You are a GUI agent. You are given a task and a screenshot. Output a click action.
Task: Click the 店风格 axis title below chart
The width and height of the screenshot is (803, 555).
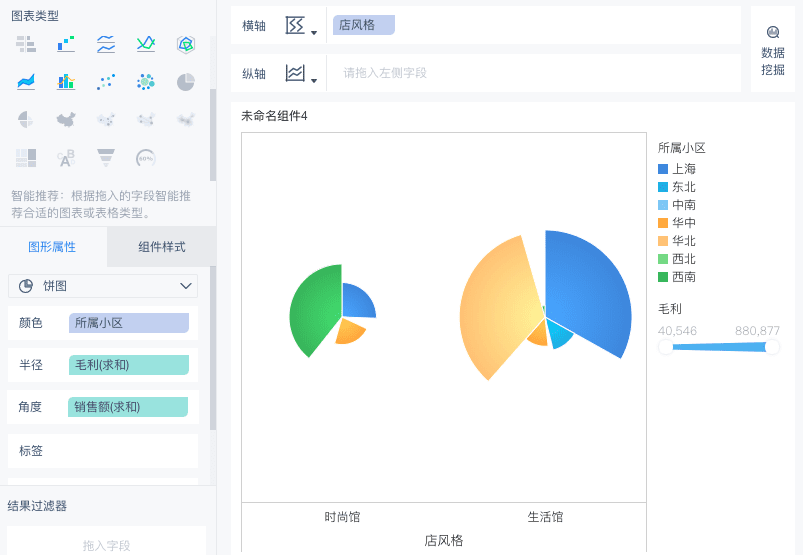(443, 541)
